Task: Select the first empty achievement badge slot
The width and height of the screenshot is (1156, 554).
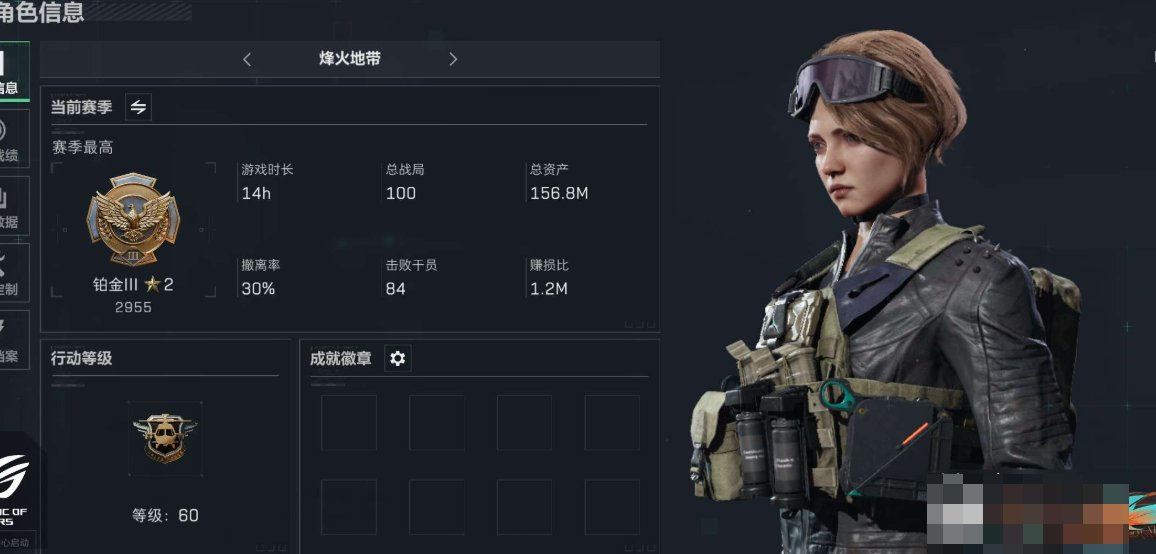Action: [x=349, y=423]
